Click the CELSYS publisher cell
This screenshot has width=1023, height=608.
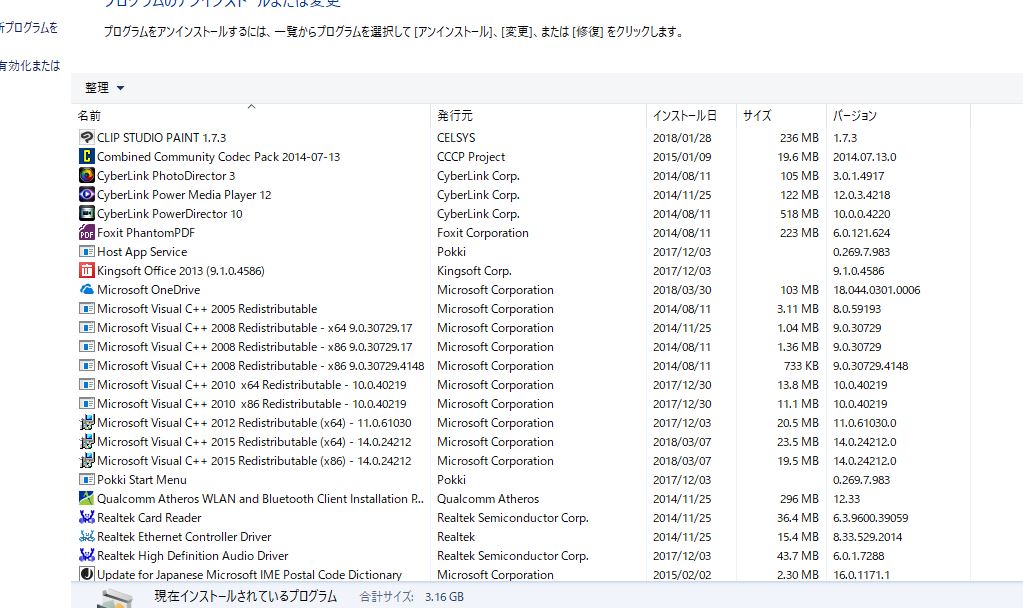(456, 138)
